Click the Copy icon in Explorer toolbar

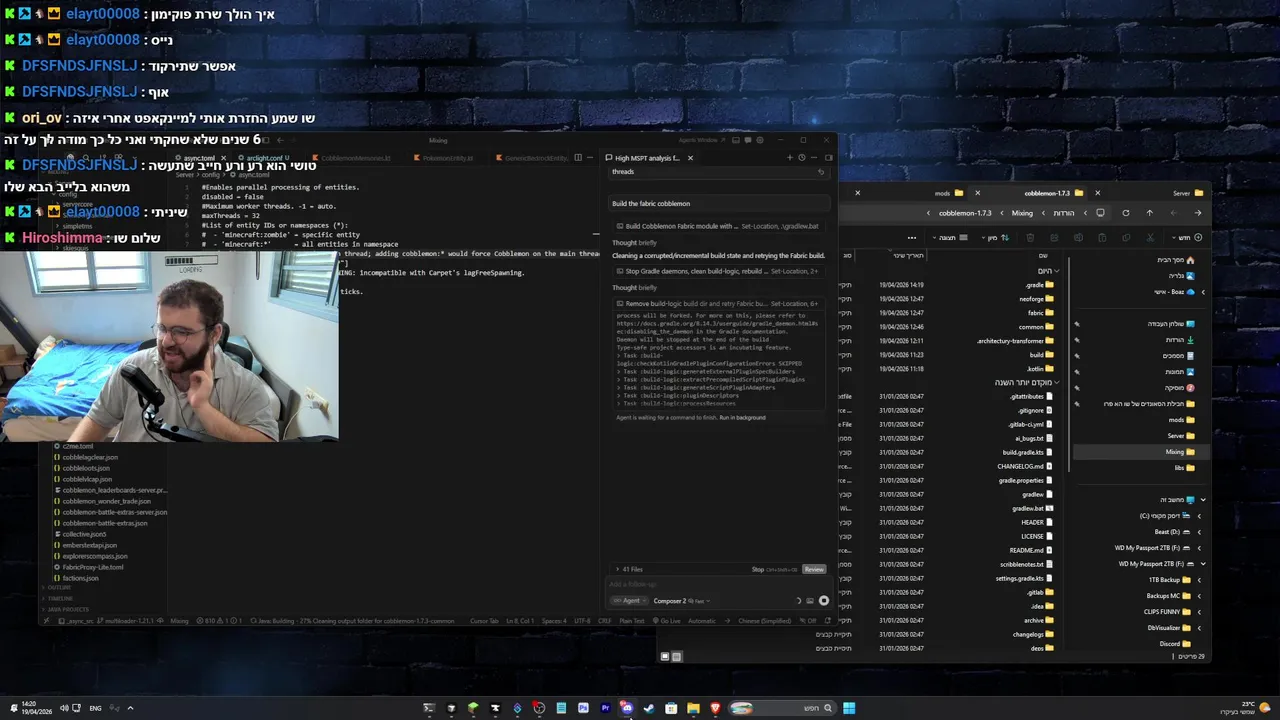[1126, 238]
